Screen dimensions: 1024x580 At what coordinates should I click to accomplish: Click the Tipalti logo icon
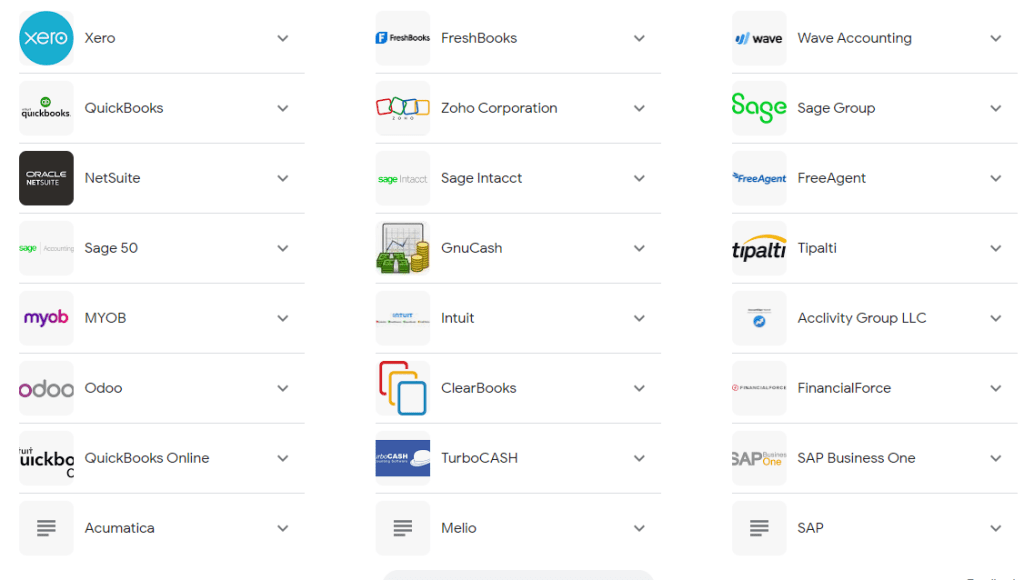click(x=759, y=248)
